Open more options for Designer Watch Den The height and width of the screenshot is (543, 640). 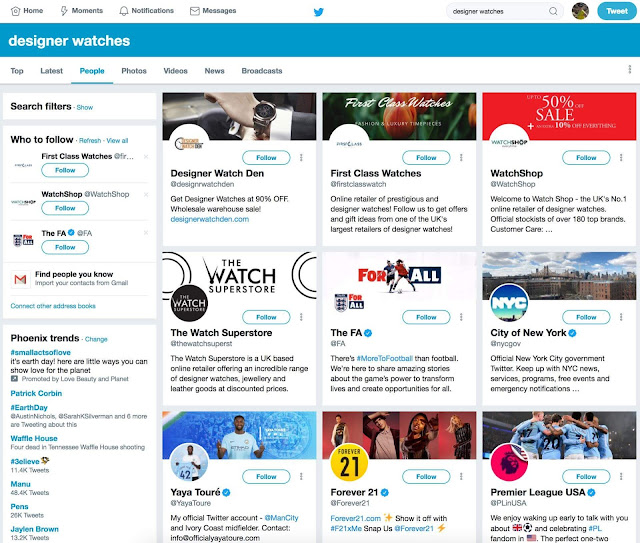tap(301, 158)
